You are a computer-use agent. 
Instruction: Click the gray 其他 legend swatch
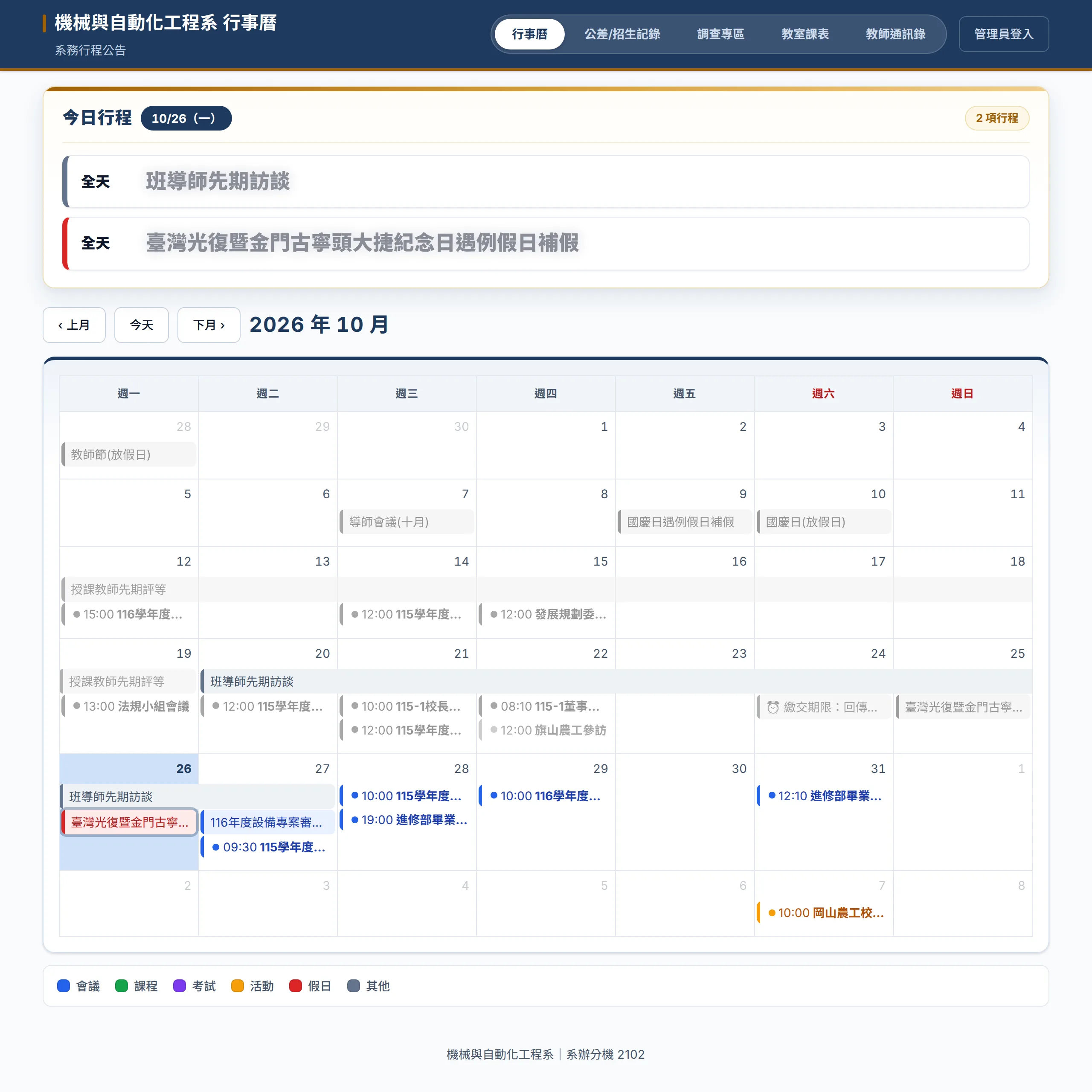354,986
